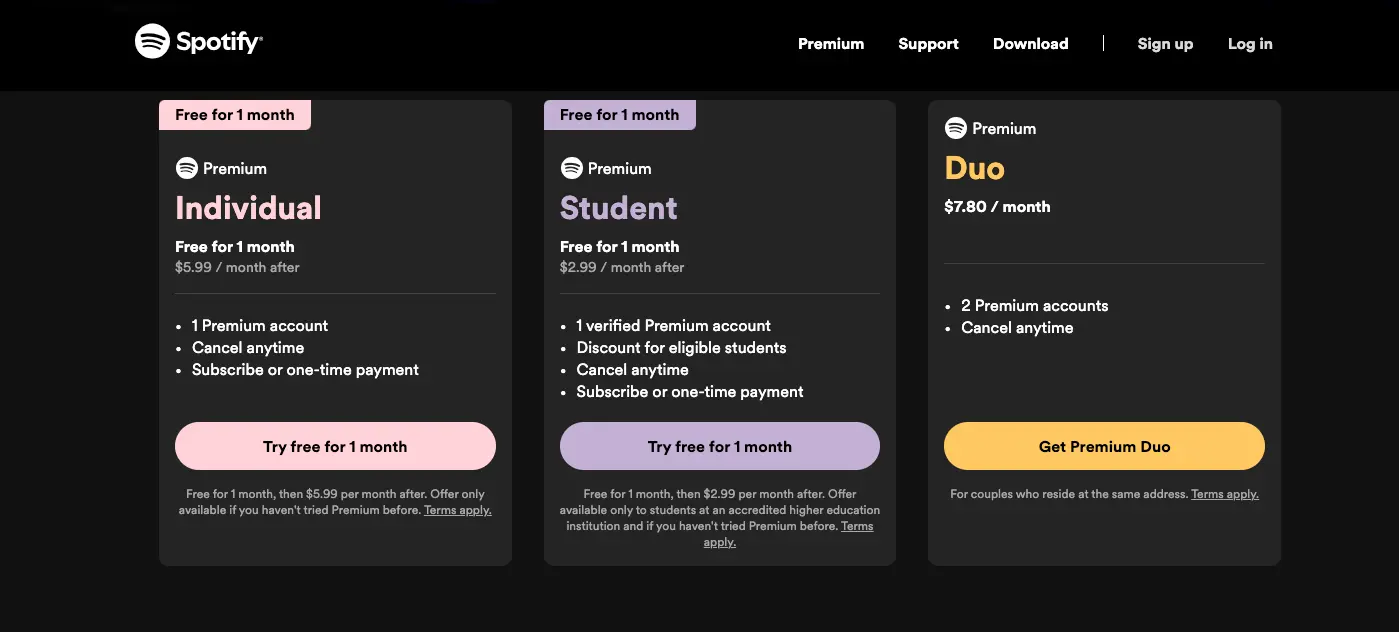1399x632 pixels.
Task: Open the Premium navigation menu item
Action: [831, 44]
